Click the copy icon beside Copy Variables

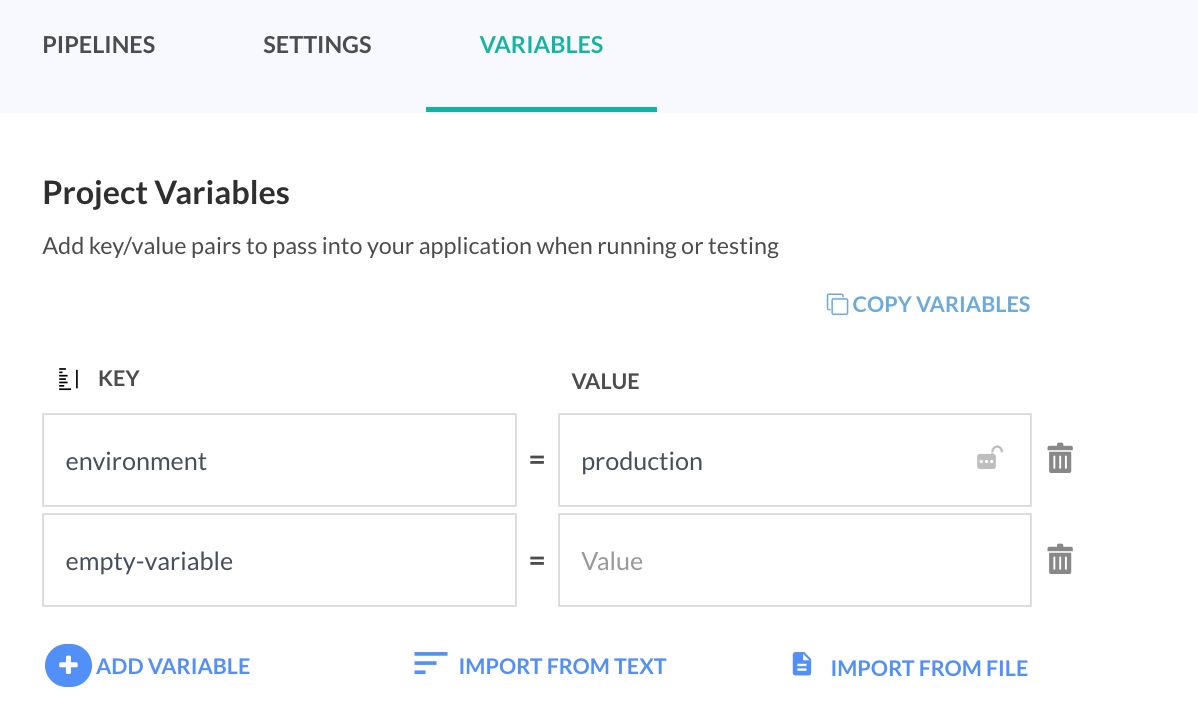coord(837,304)
